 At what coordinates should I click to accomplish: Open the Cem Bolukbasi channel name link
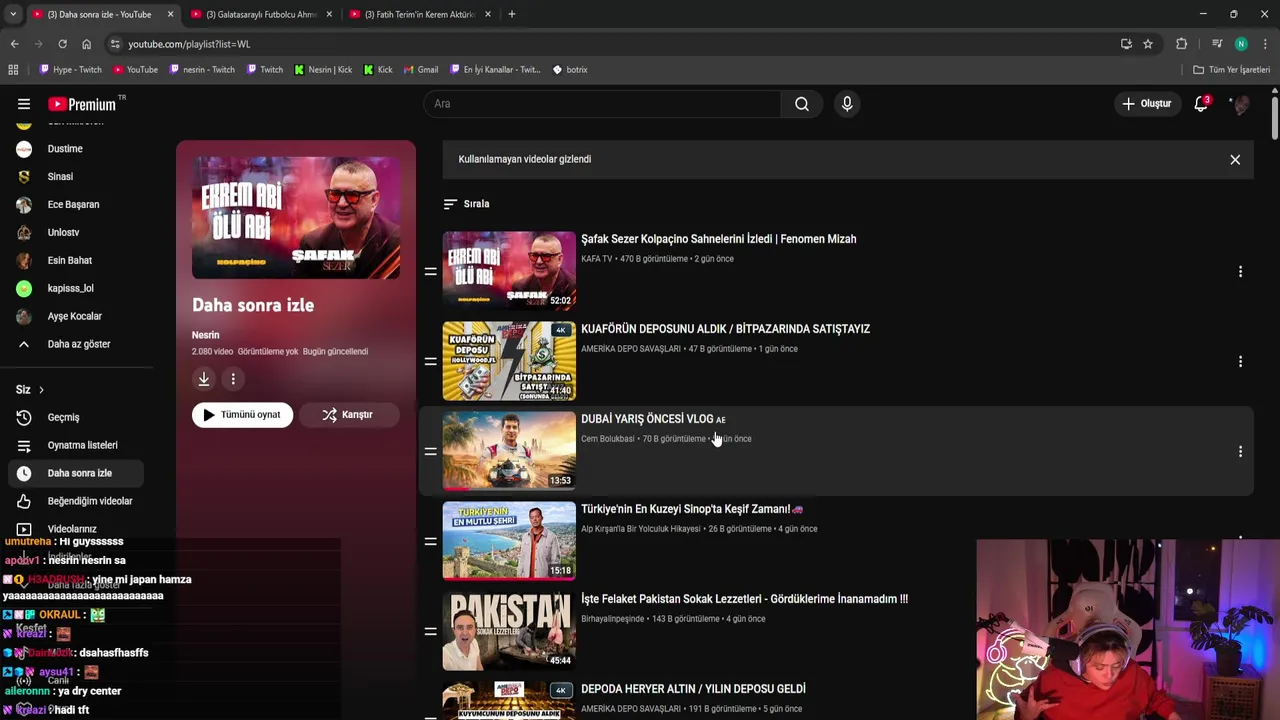click(608, 439)
